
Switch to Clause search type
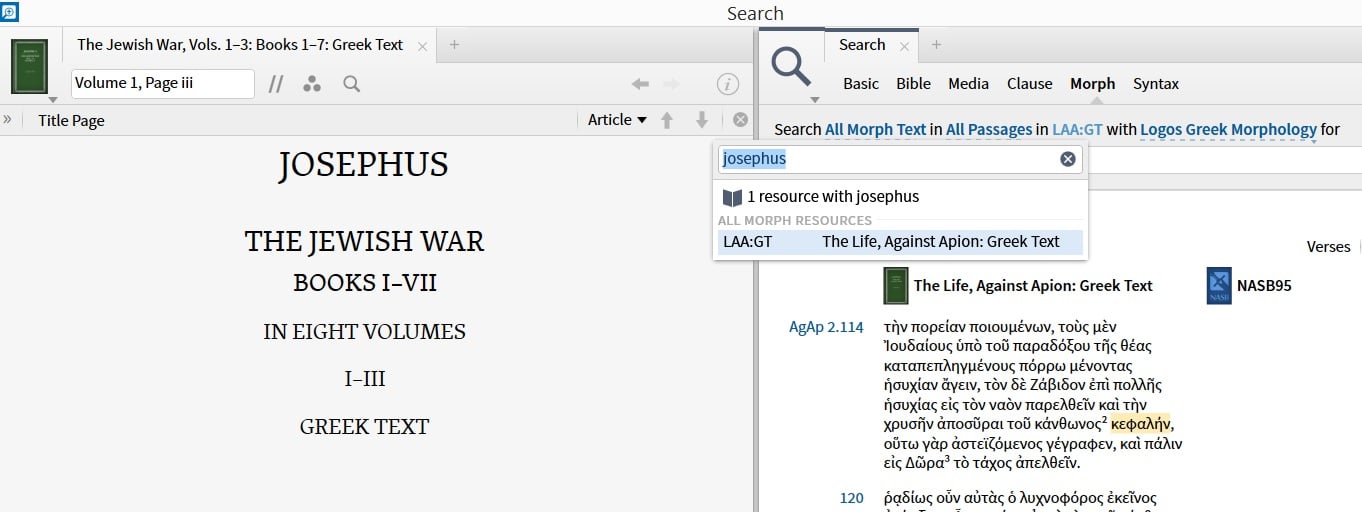[x=1029, y=84]
